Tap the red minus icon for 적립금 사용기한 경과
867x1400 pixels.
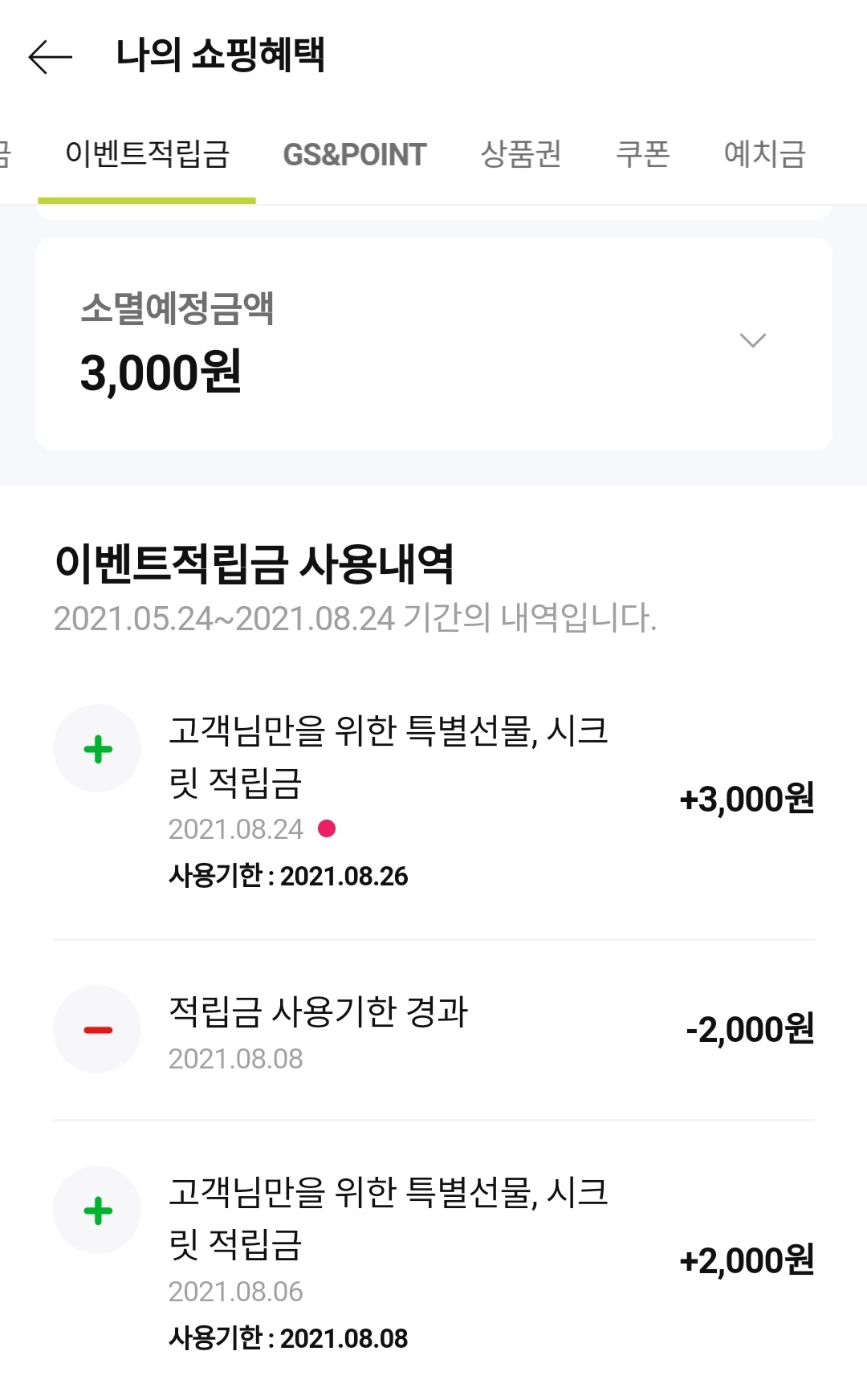97,1029
